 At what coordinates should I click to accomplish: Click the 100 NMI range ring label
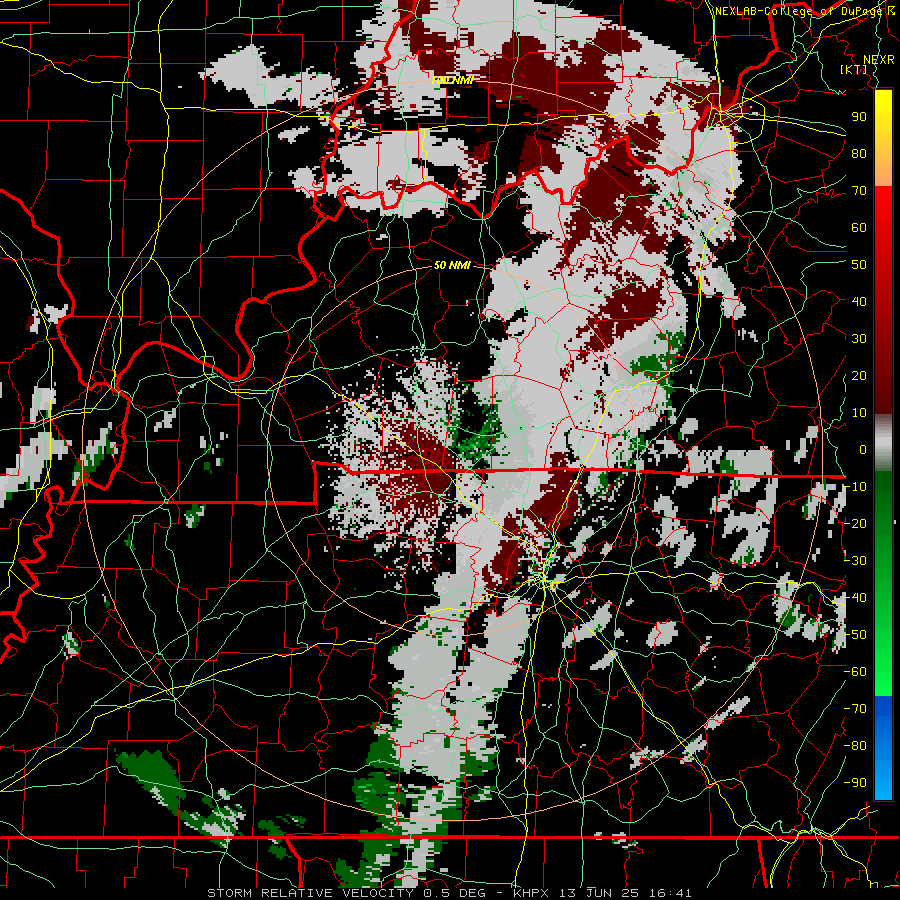point(453,80)
